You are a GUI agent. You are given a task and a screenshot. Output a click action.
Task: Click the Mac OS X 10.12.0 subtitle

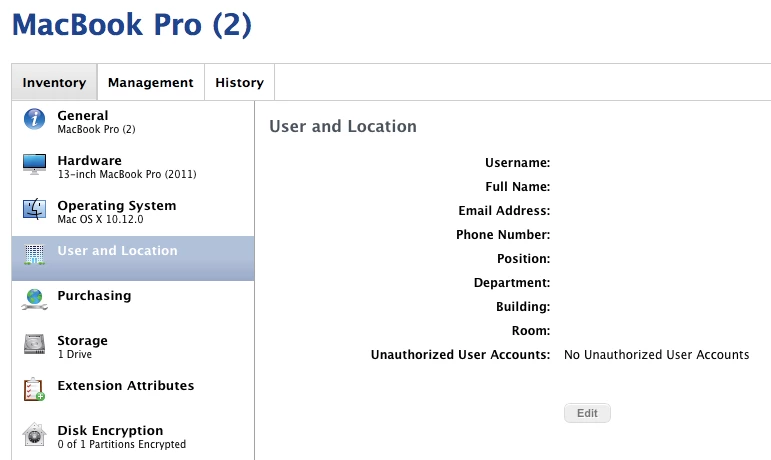100,220
